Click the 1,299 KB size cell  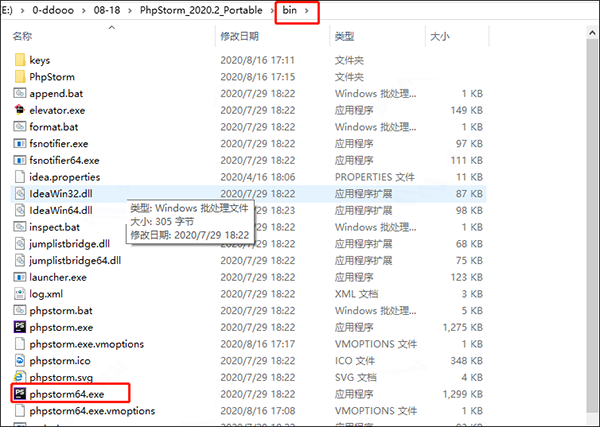[463, 394]
